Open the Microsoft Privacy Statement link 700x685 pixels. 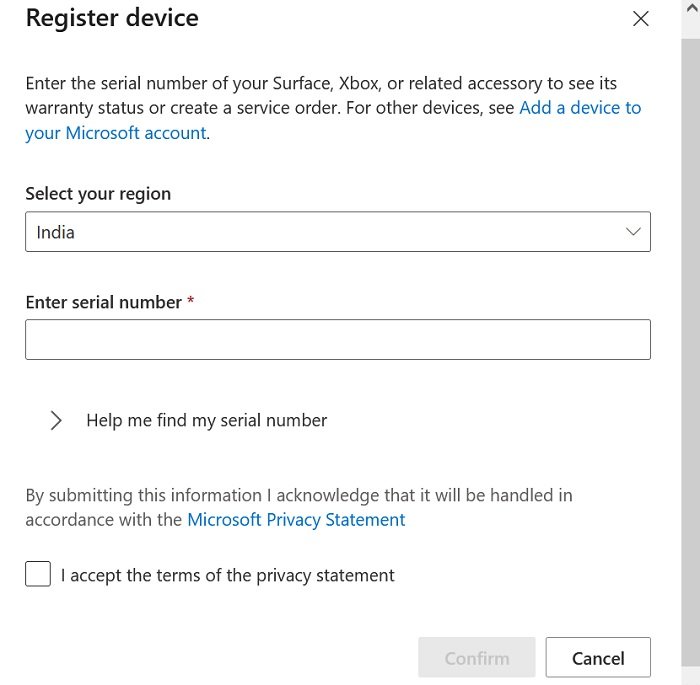[x=296, y=520]
